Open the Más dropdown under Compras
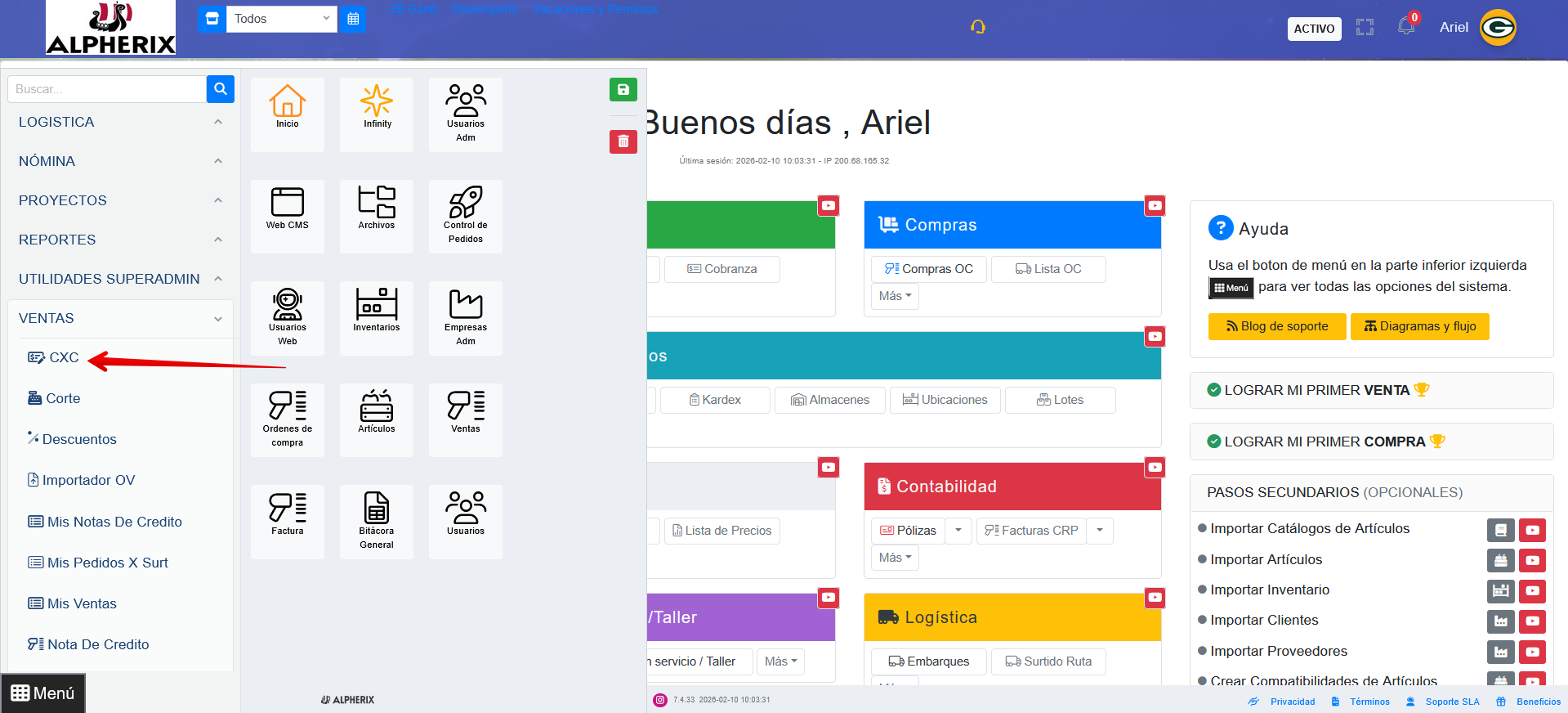1568x713 pixels. [895, 296]
